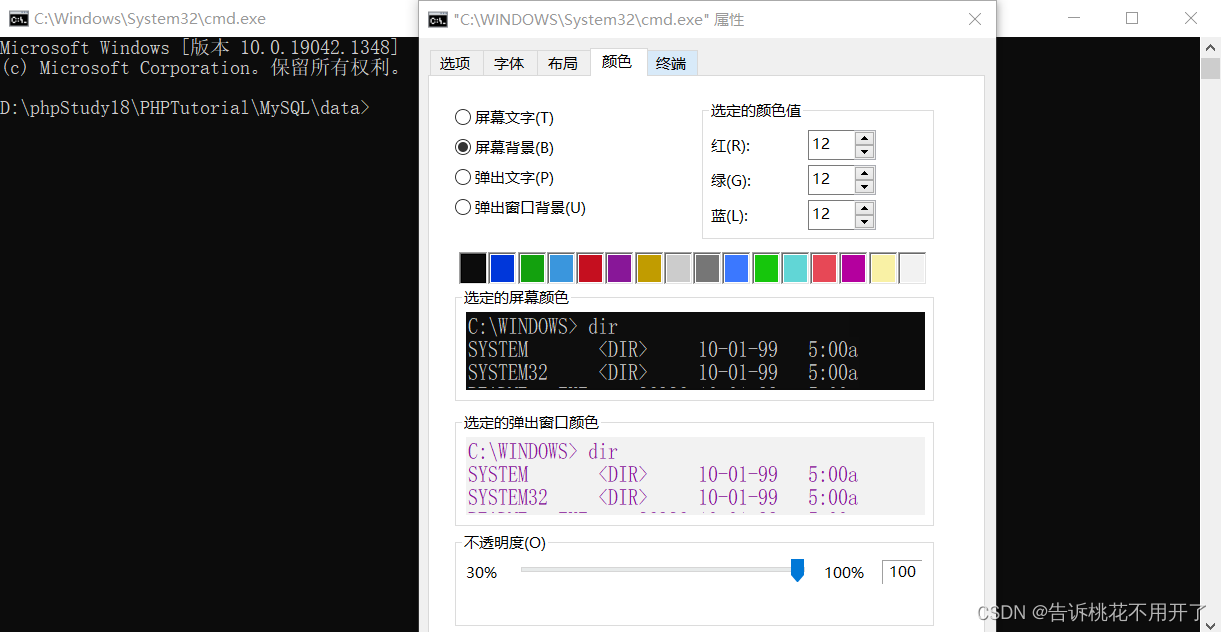Switch to the 字体 tab
Image resolution: width=1221 pixels, height=632 pixels.
(509, 63)
